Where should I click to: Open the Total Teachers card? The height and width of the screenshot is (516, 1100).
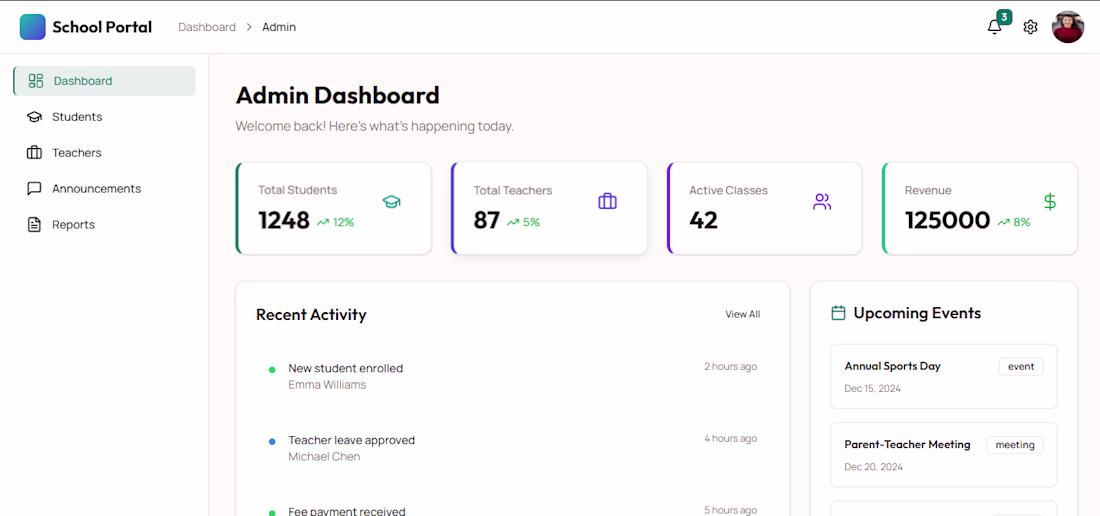click(x=549, y=208)
